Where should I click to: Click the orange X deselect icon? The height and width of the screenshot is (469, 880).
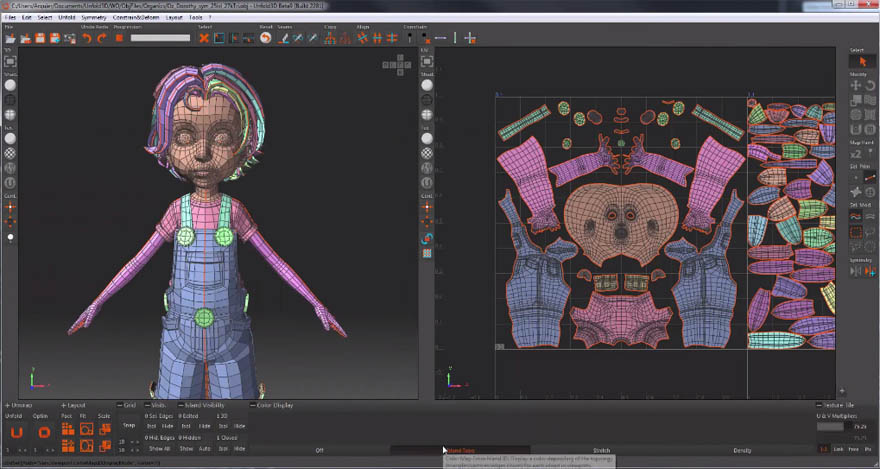pos(204,38)
